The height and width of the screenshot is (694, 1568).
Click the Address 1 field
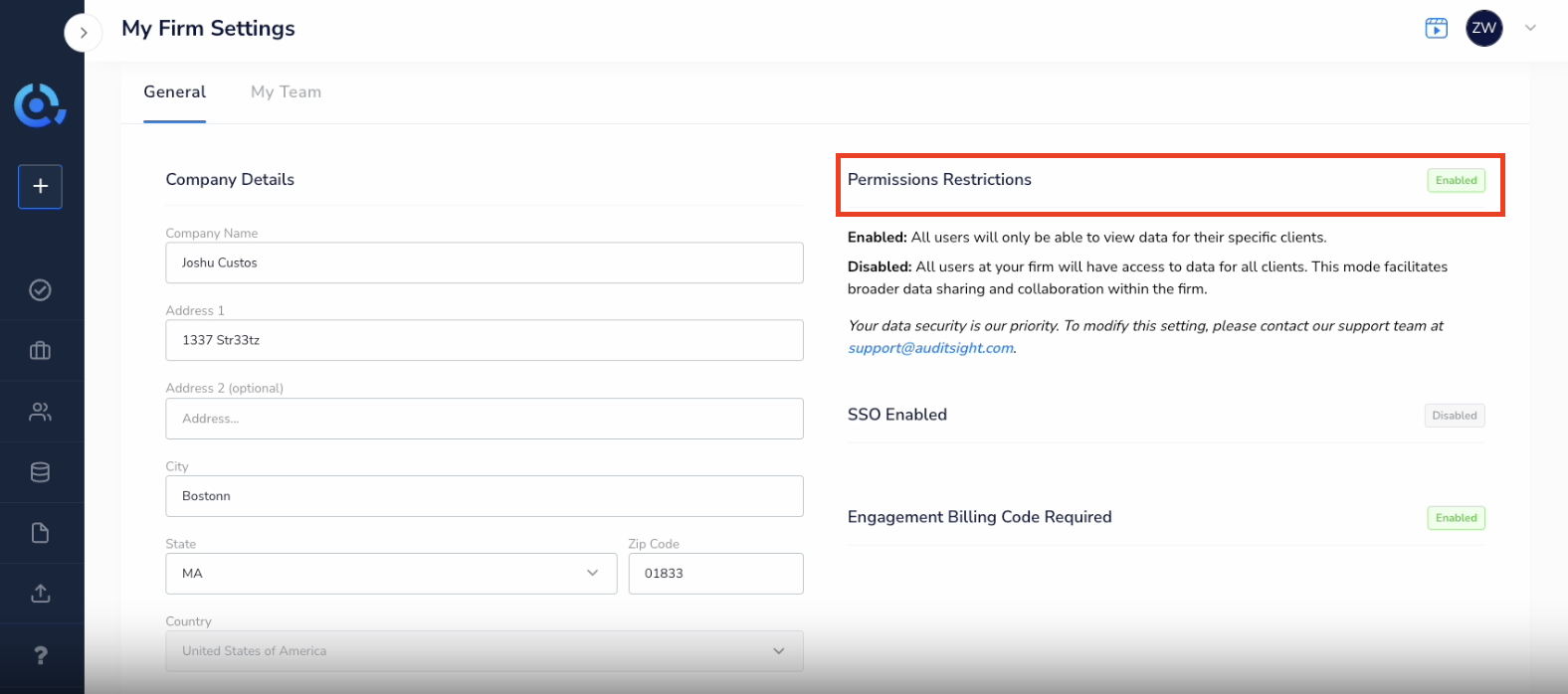pos(485,340)
